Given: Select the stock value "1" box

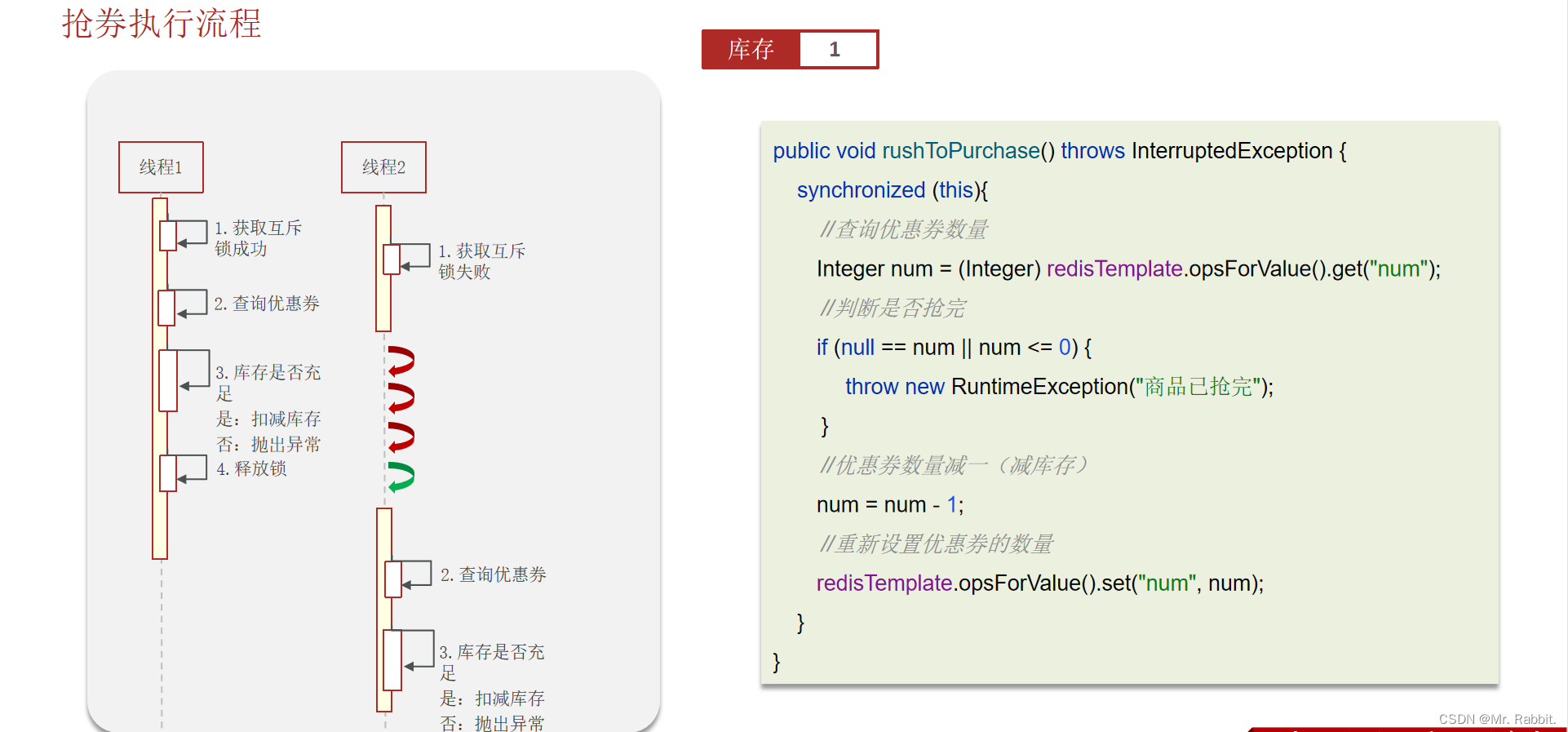Looking at the screenshot, I should coord(838,50).
